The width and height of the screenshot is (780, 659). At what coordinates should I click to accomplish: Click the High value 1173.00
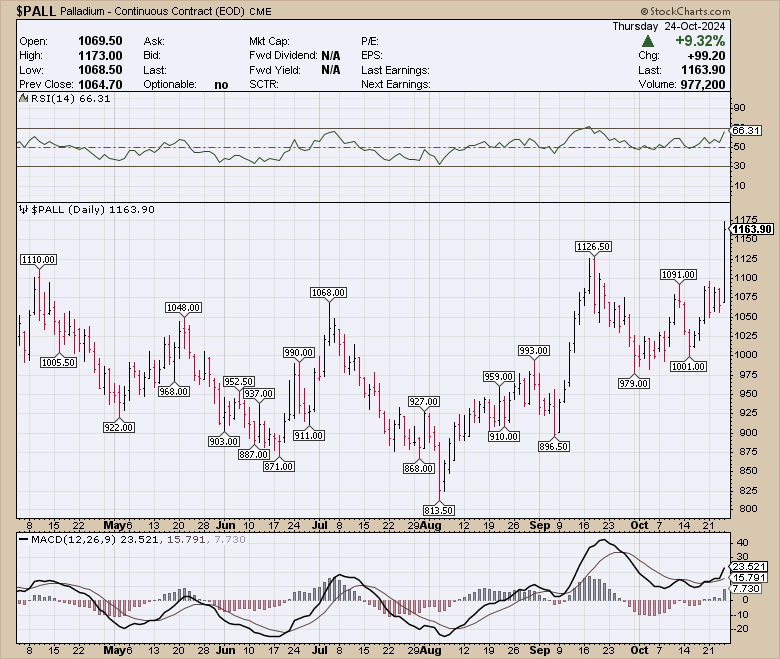[x=100, y=56]
